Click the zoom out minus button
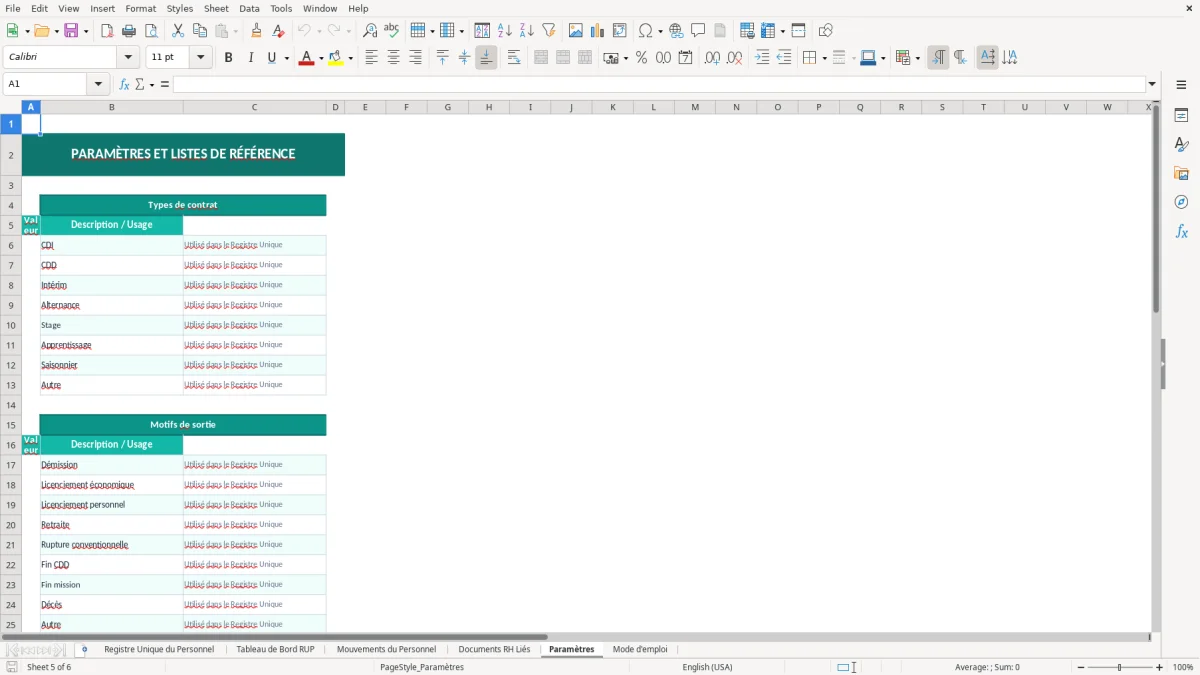Screen dimensions: 1200x675 point(1081,667)
